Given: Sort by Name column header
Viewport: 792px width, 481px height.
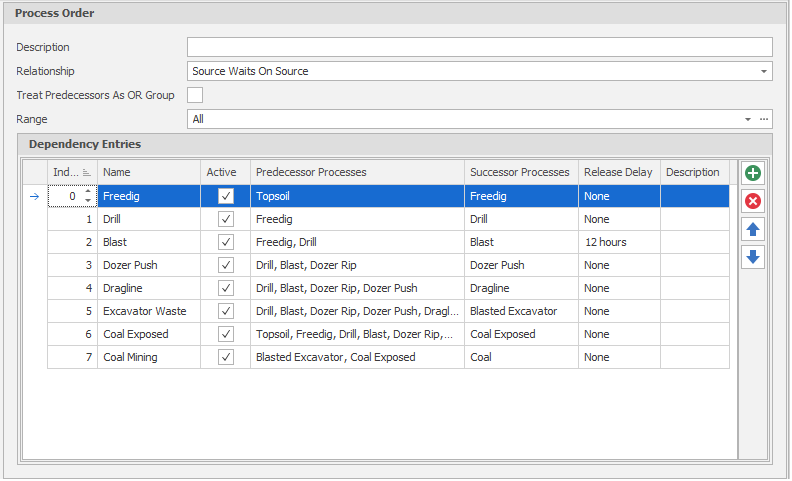Looking at the screenshot, I should [148, 172].
